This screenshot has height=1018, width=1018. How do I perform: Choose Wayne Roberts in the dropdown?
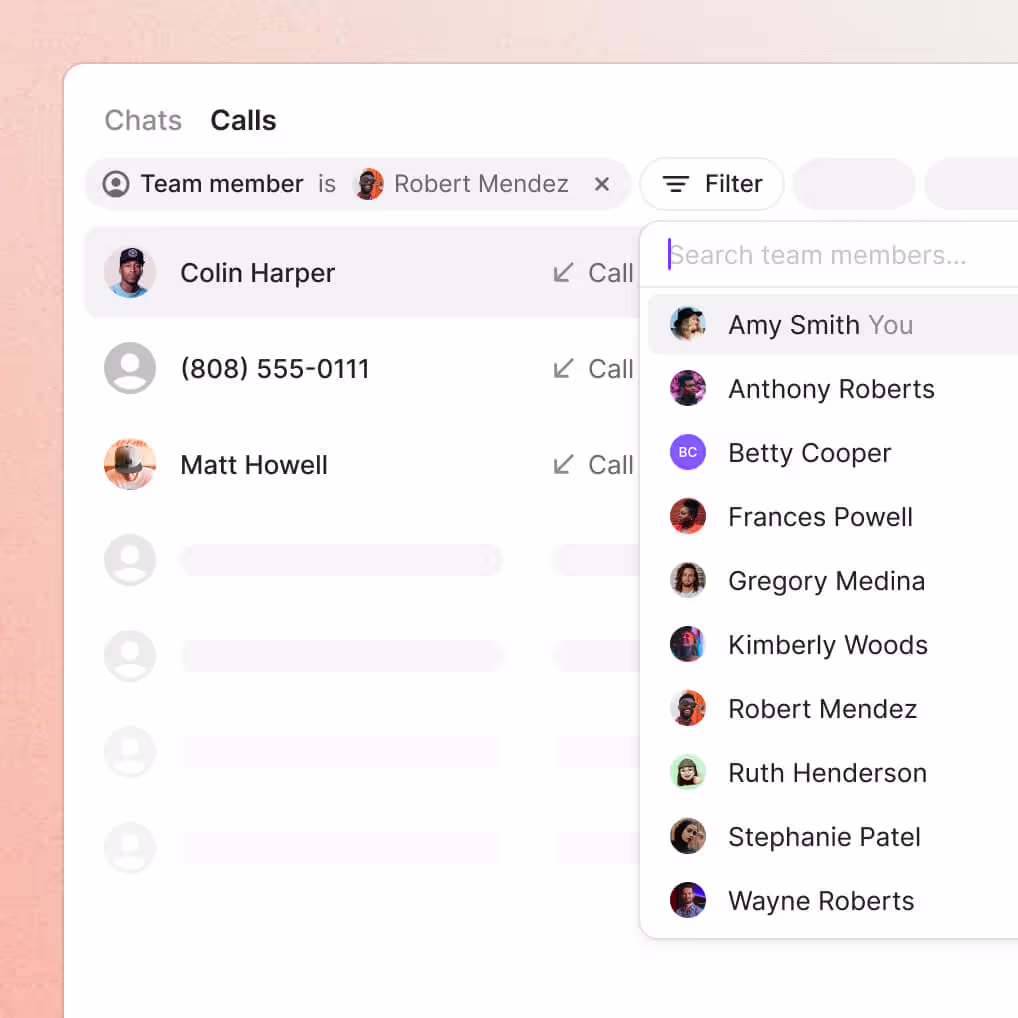(833, 900)
